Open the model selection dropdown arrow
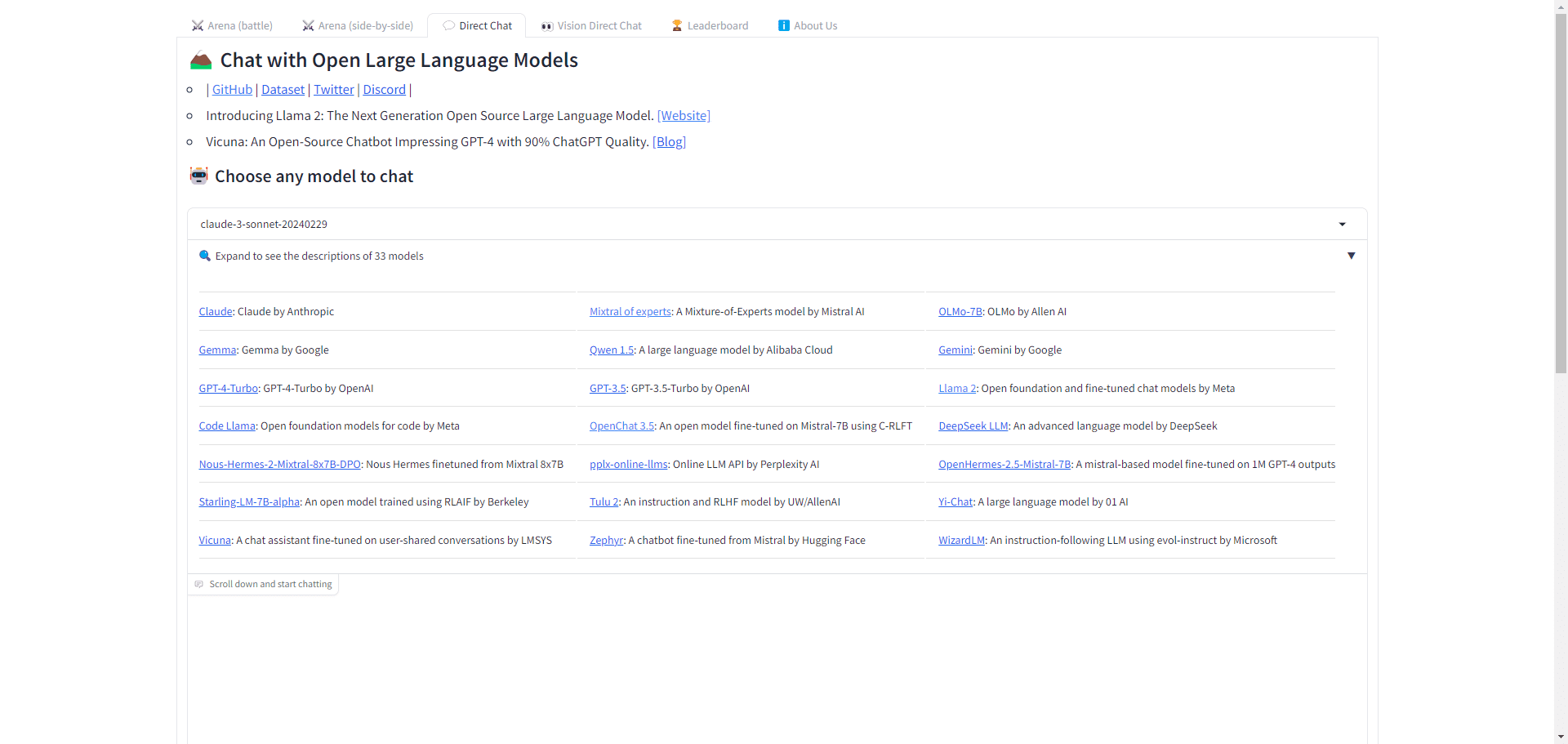 click(x=1342, y=225)
